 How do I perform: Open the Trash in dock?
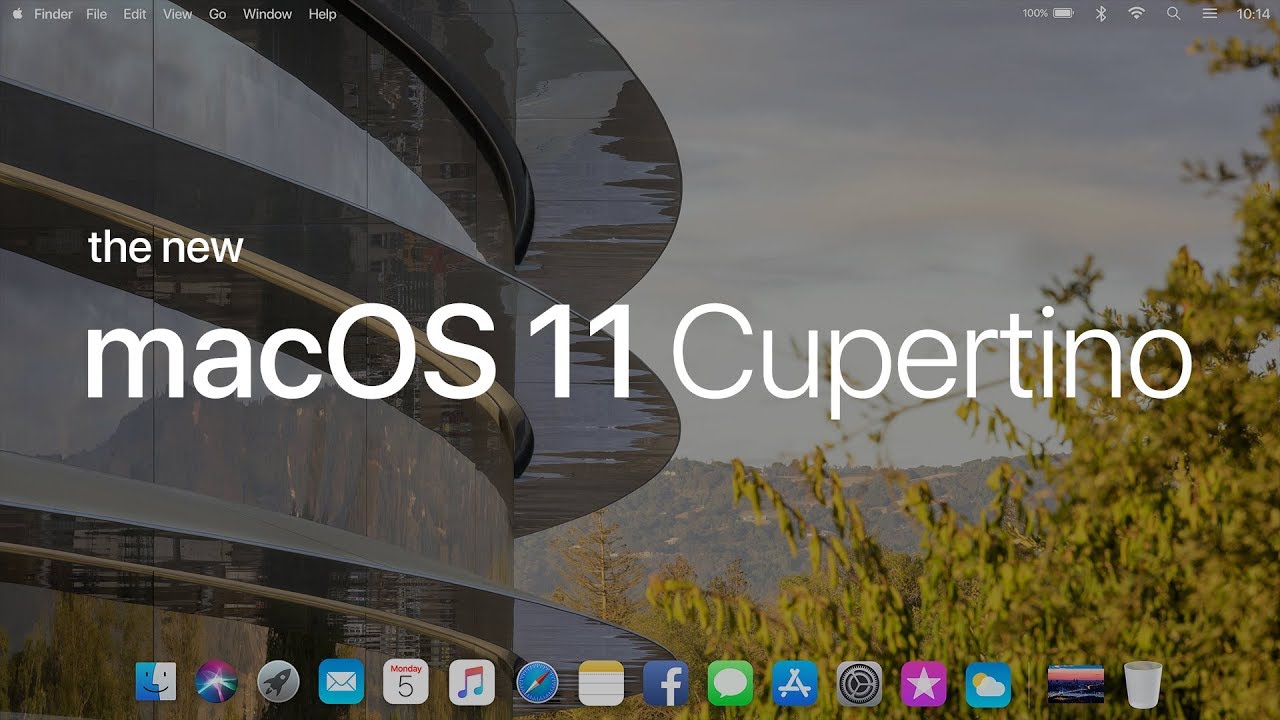coord(1142,683)
